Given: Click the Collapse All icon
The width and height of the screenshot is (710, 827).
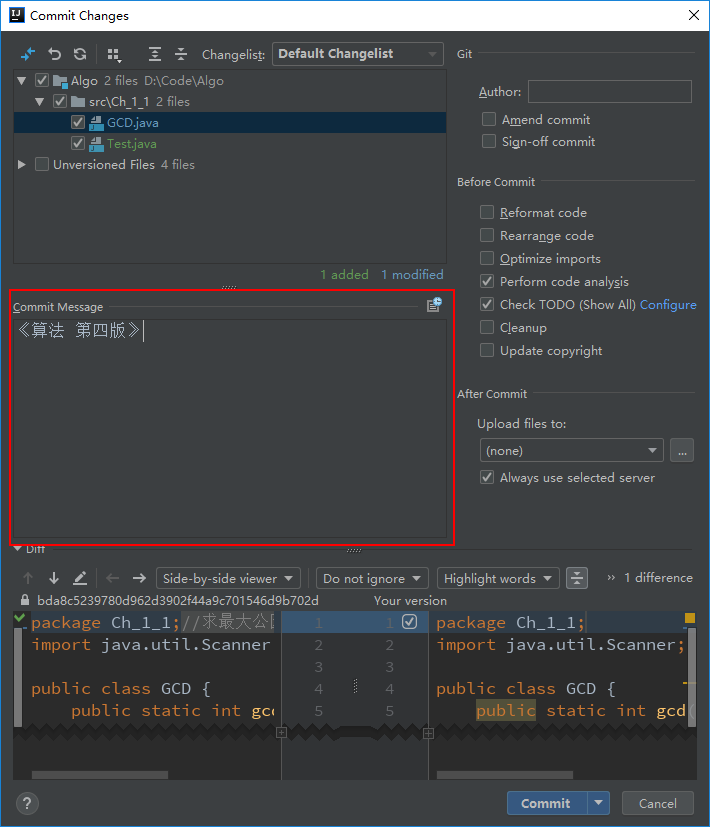Looking at the screenshot, I should point(181,54).
